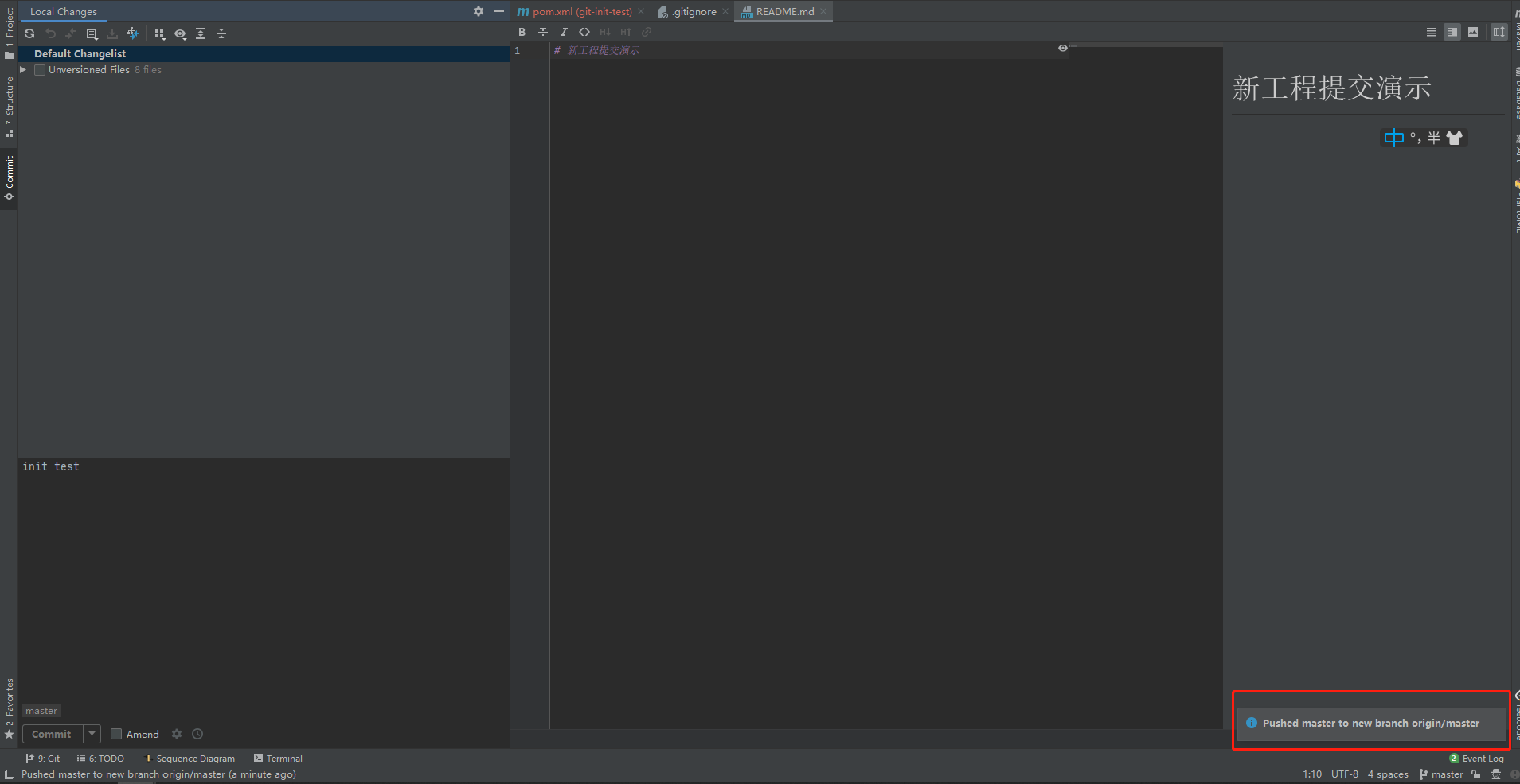Viewport: 1520px width, 784px height.
Task: Open the Event Log
Action: point(1477,759)
